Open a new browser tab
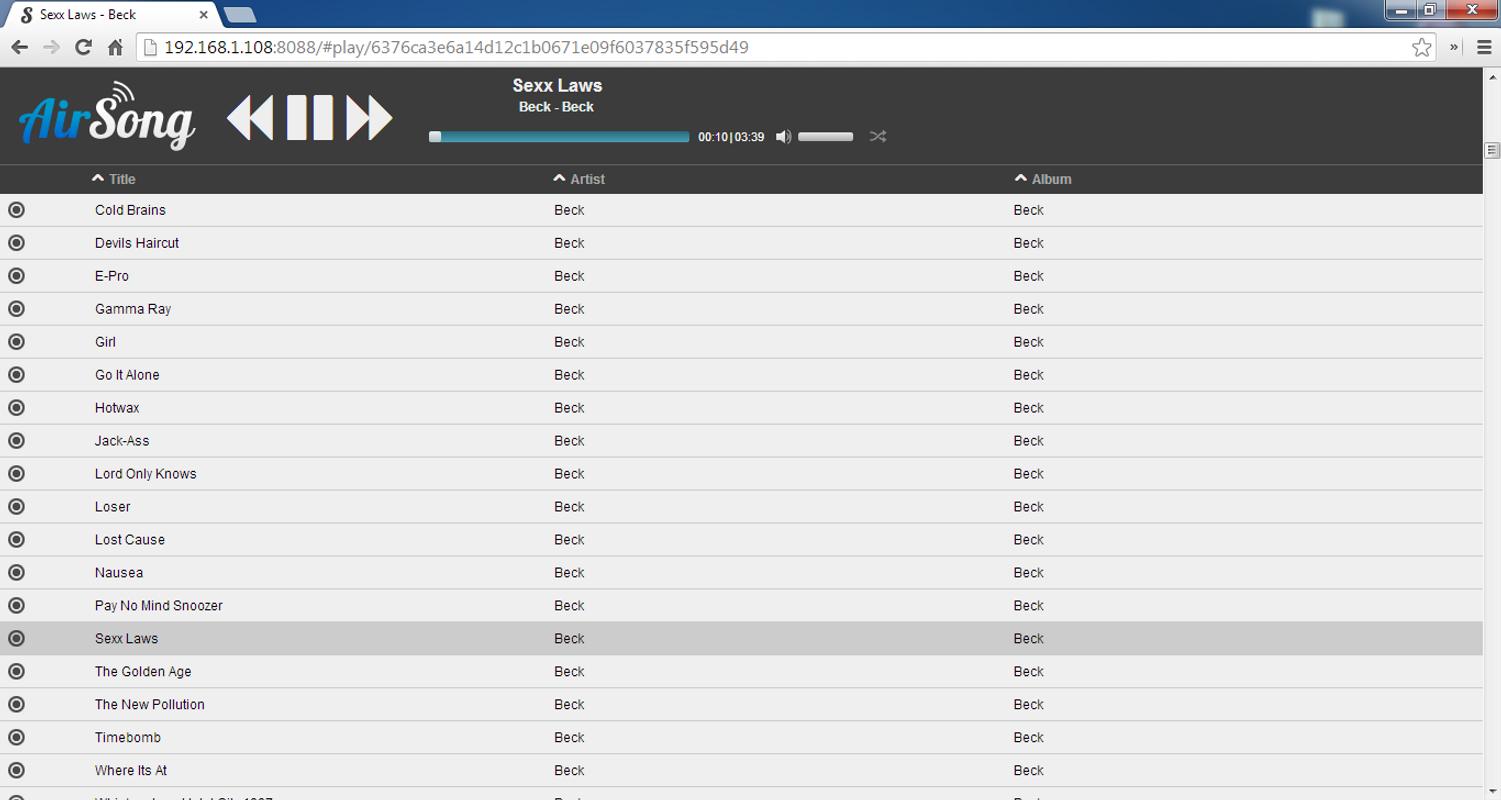Viewport: 1501px width, 800px height. point(240,15)
